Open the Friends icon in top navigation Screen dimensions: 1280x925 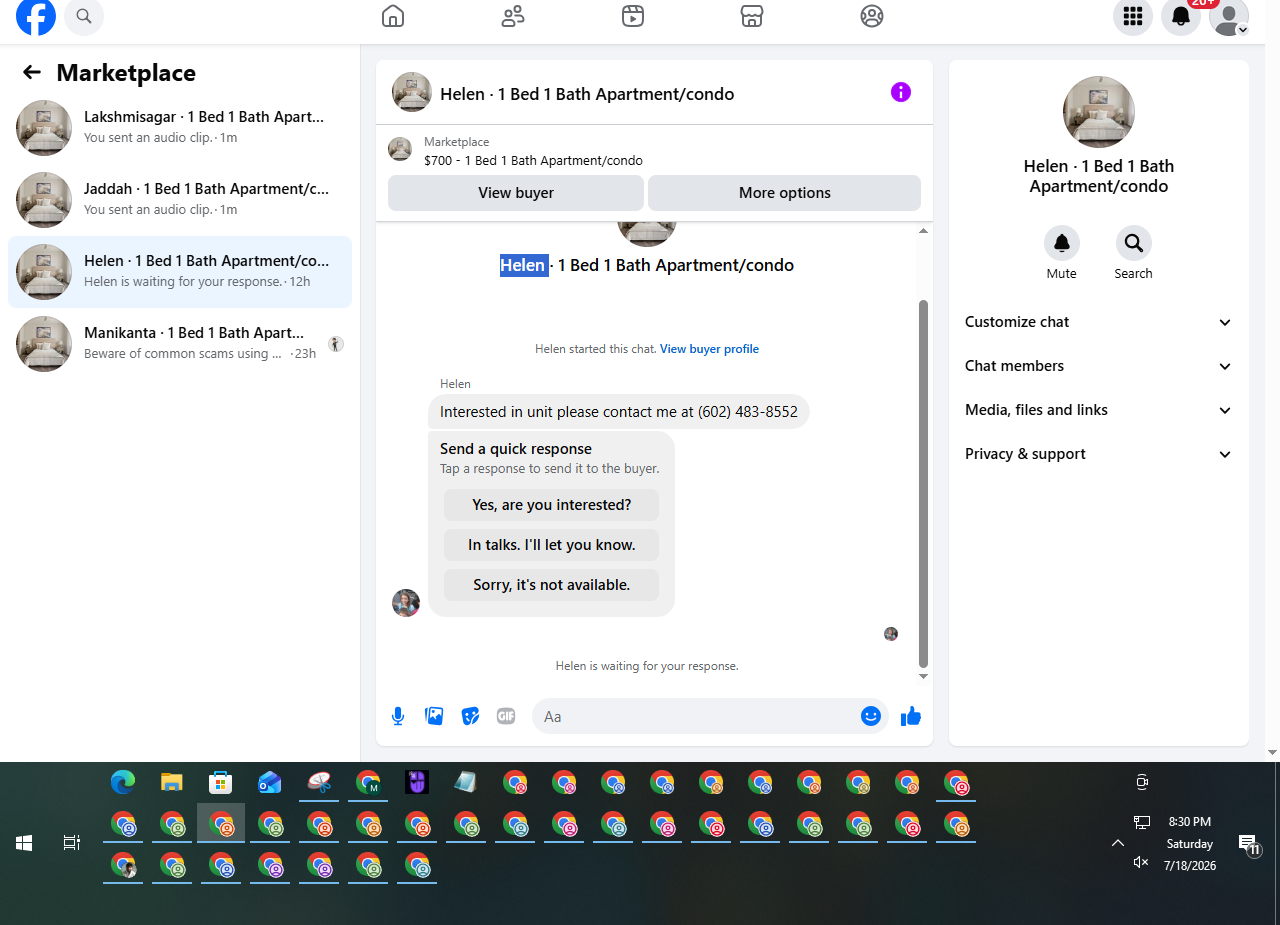click(x=513, y=16)
